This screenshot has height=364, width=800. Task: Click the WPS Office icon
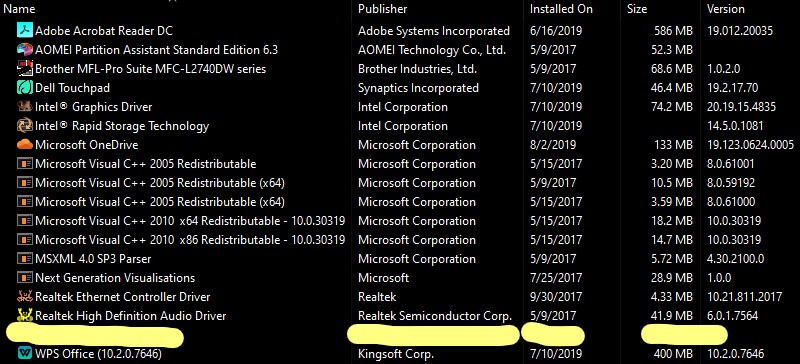tap(24, 353)
